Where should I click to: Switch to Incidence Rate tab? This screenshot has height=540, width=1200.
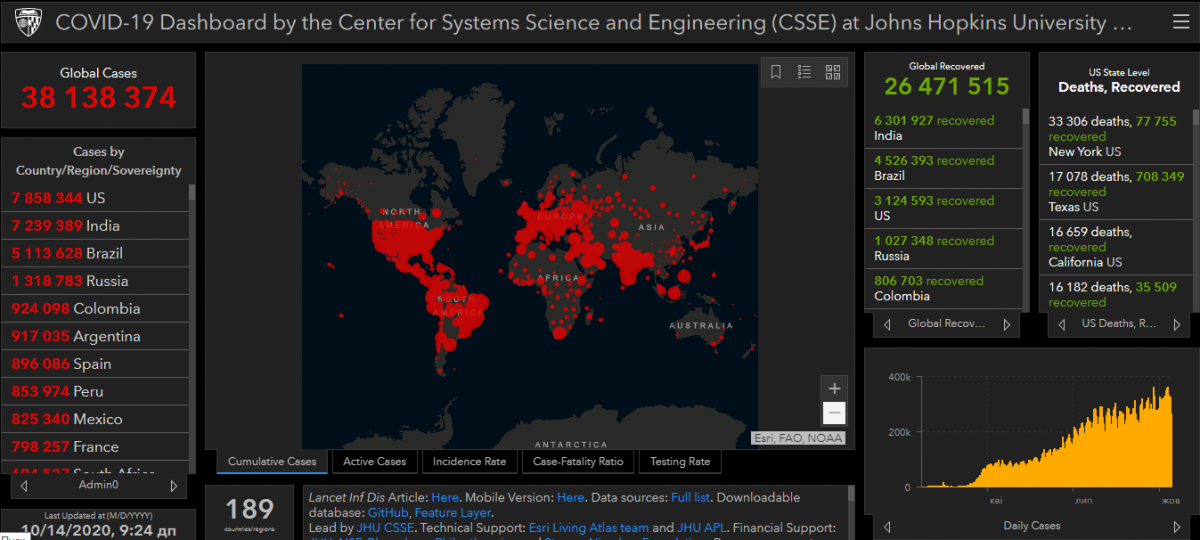[x=470, y=462]
